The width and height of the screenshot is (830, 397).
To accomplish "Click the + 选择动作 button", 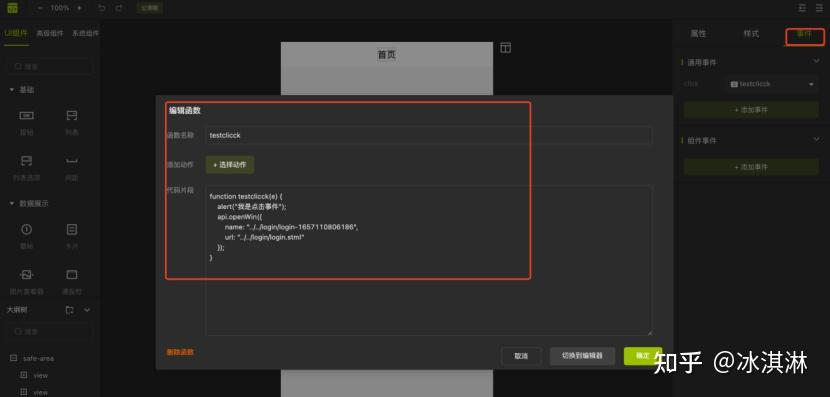I will pyautogui.click(x=230, y=165).
